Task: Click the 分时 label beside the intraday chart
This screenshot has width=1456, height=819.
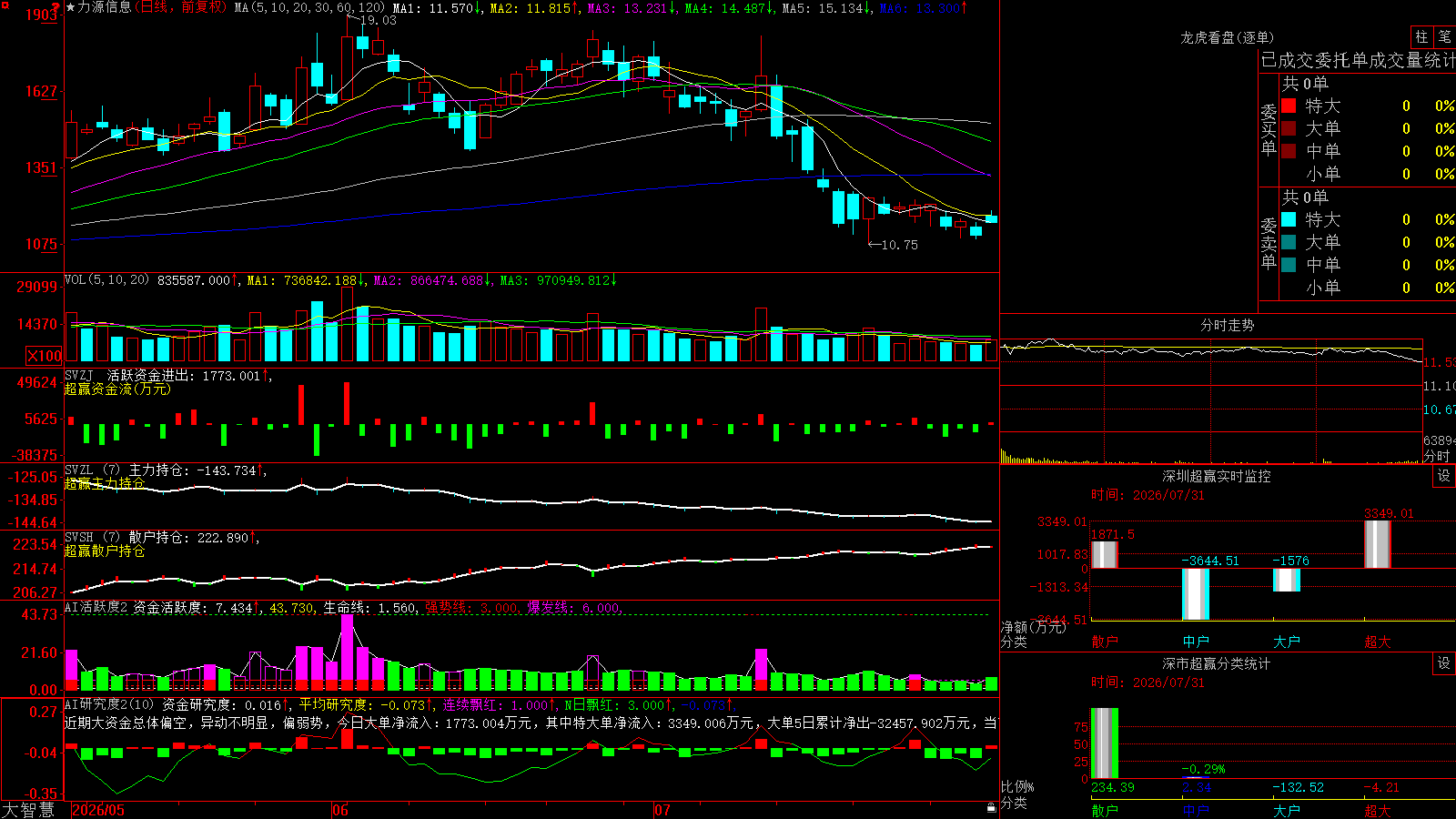Action: pos(1437,455)
